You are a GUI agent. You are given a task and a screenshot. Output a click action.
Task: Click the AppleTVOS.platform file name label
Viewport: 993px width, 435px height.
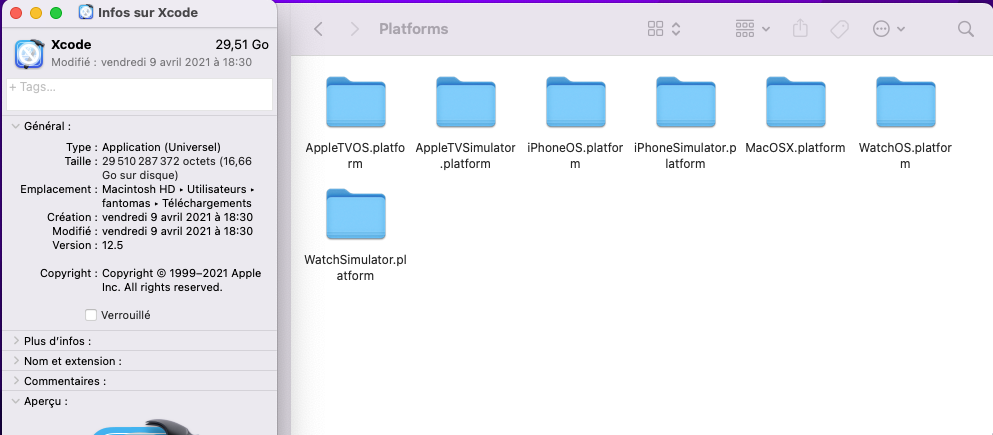click(355, 156)
